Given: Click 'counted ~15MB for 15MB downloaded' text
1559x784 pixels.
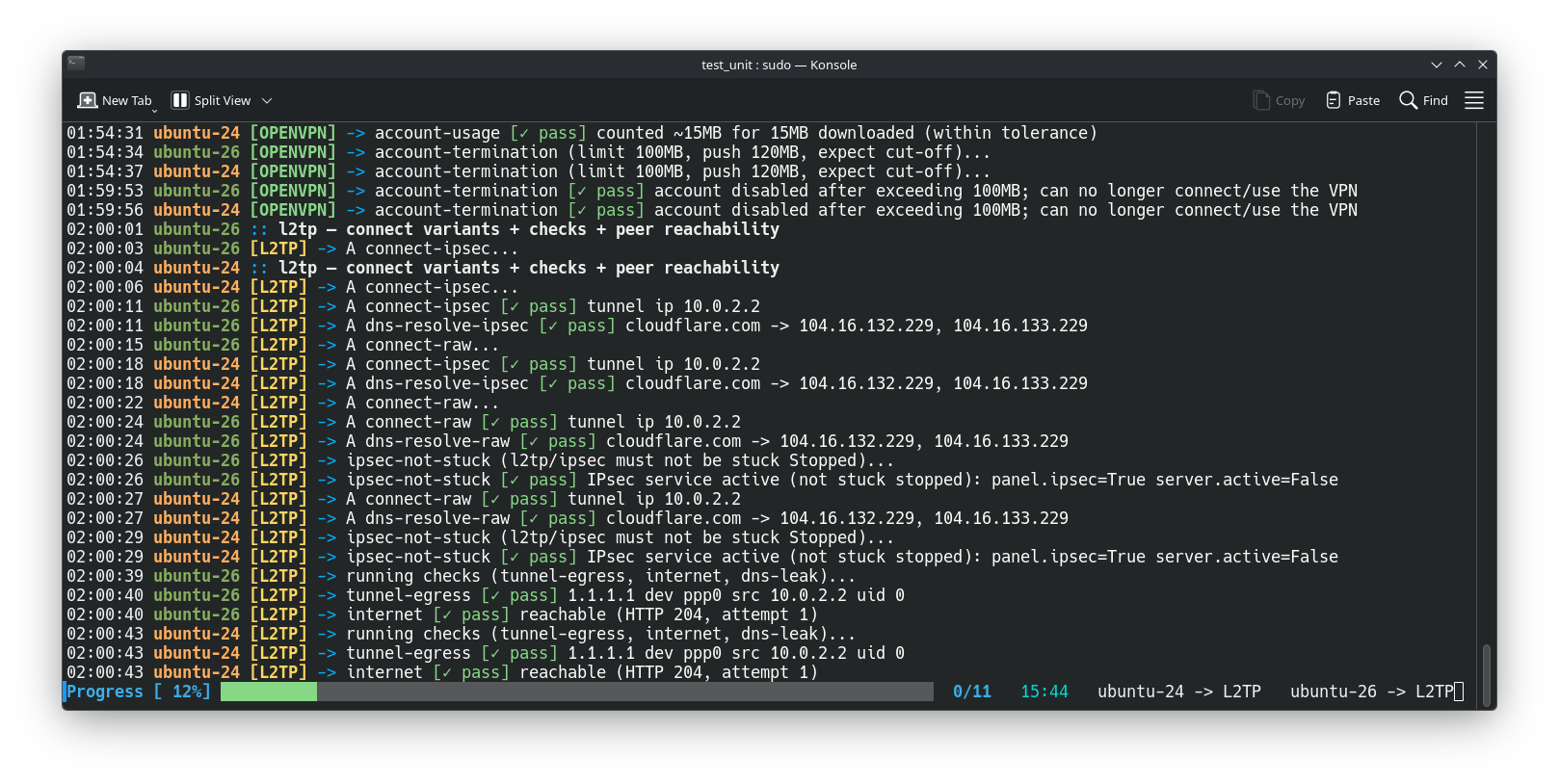Looking at the screenshot, I should [755, 133].
